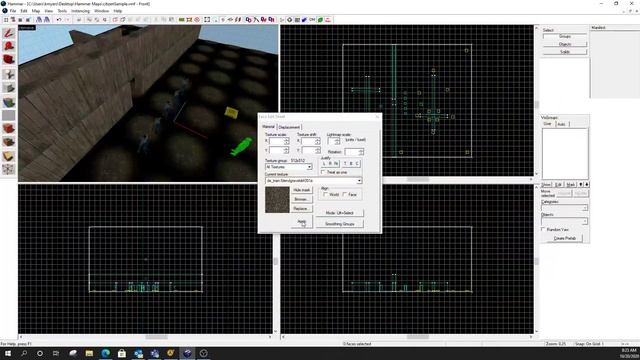Click the Texture shift Y input field
The image size is (640, 360).
point(307,151)
